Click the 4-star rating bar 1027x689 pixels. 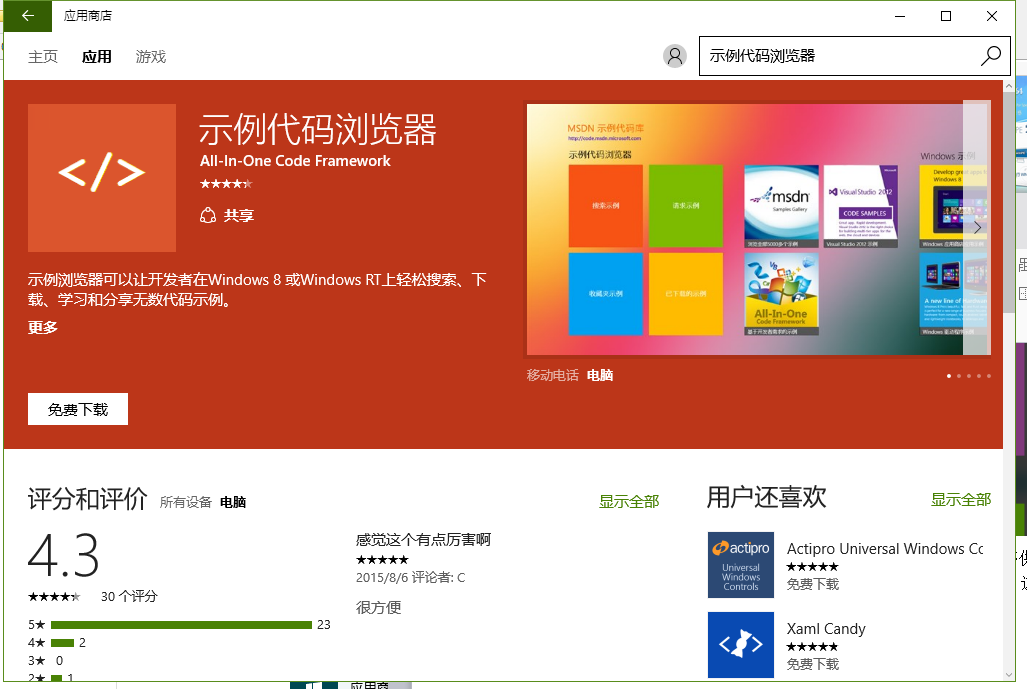[62, 642]
